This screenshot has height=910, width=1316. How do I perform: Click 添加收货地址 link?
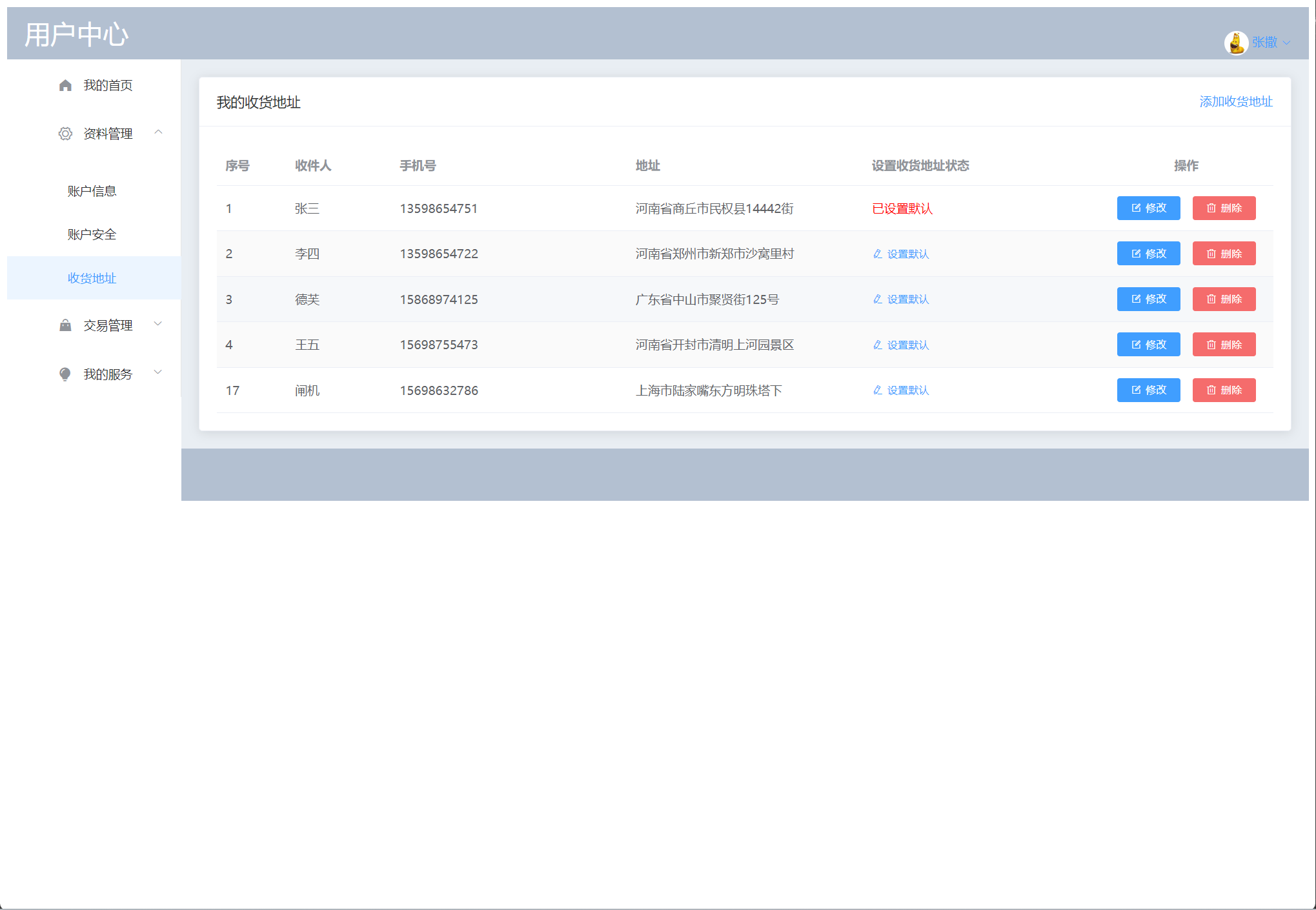[x=1235, y=101]
